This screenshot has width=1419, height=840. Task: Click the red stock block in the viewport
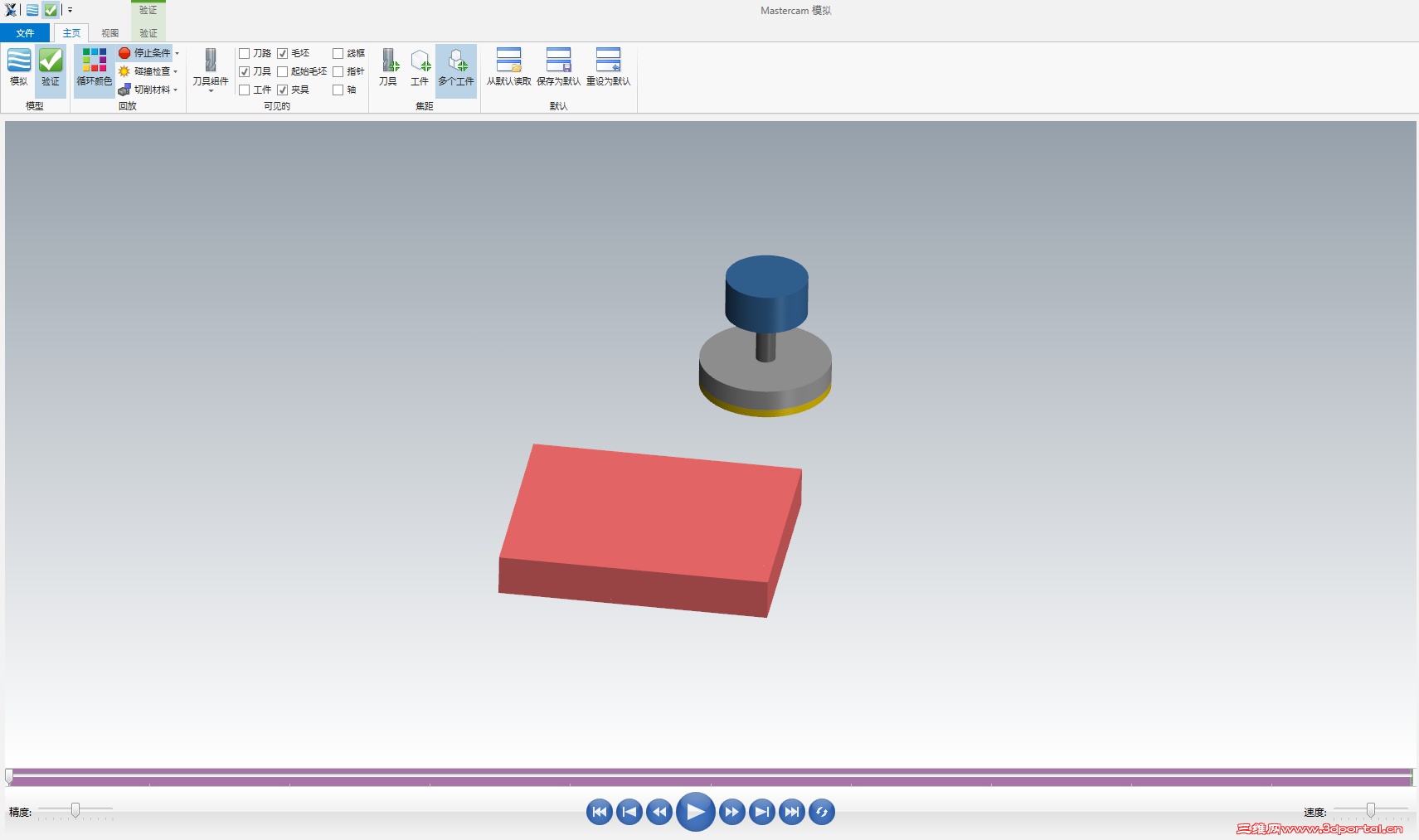pyautogui.click(x=649, y=531)
